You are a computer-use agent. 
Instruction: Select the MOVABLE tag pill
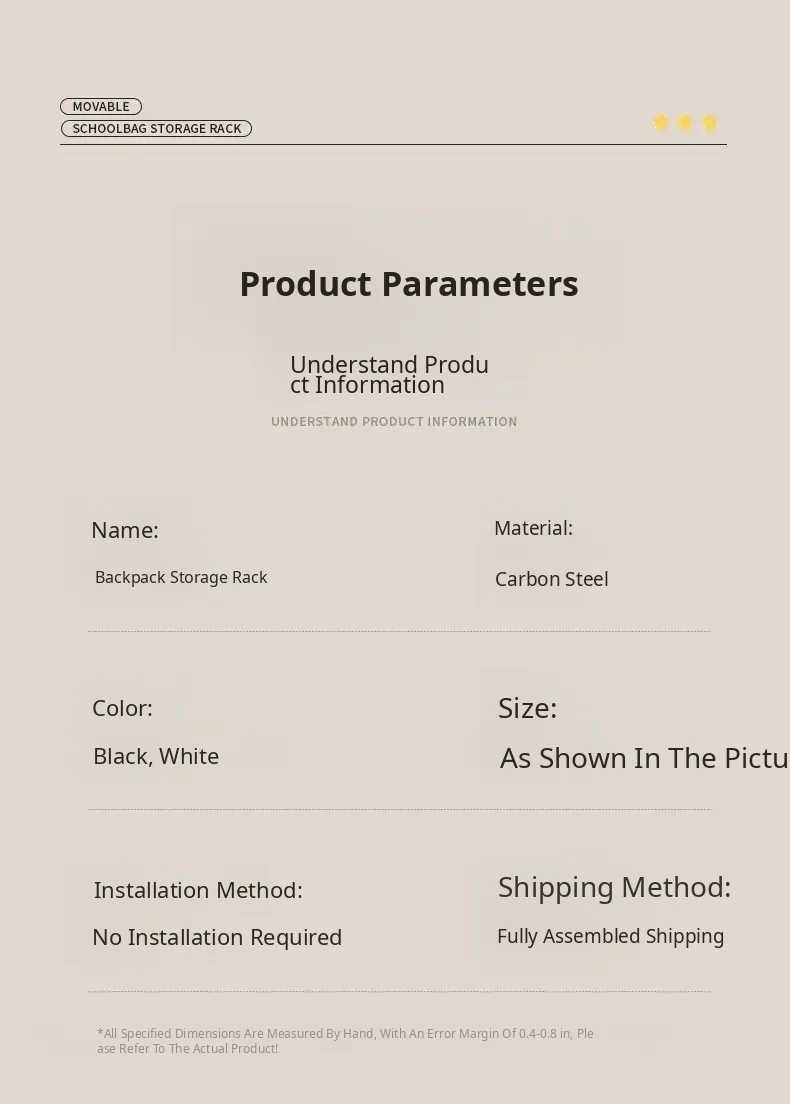coord(101,106)
